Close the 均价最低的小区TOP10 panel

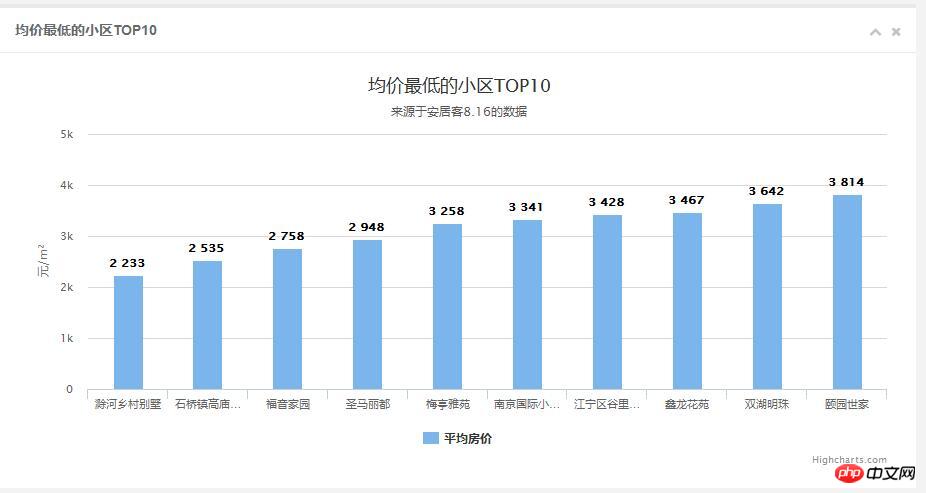coord(896,32)
